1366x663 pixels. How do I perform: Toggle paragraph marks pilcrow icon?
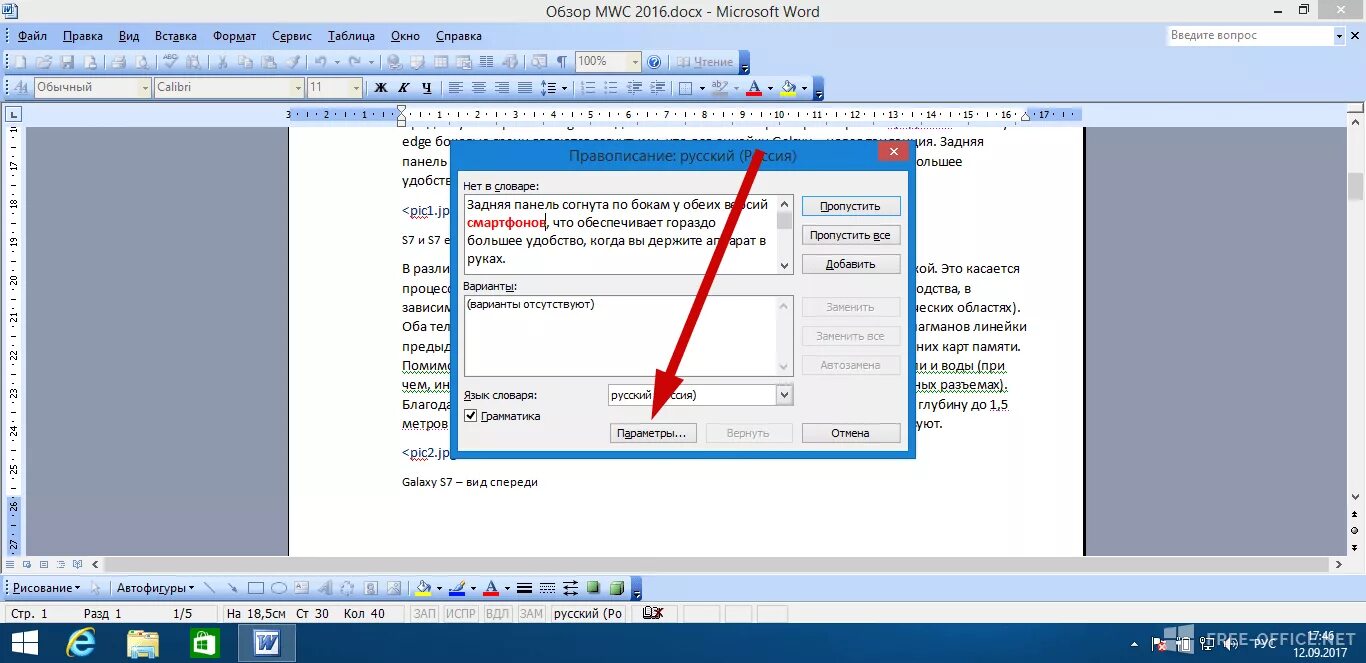pos(562,61)
